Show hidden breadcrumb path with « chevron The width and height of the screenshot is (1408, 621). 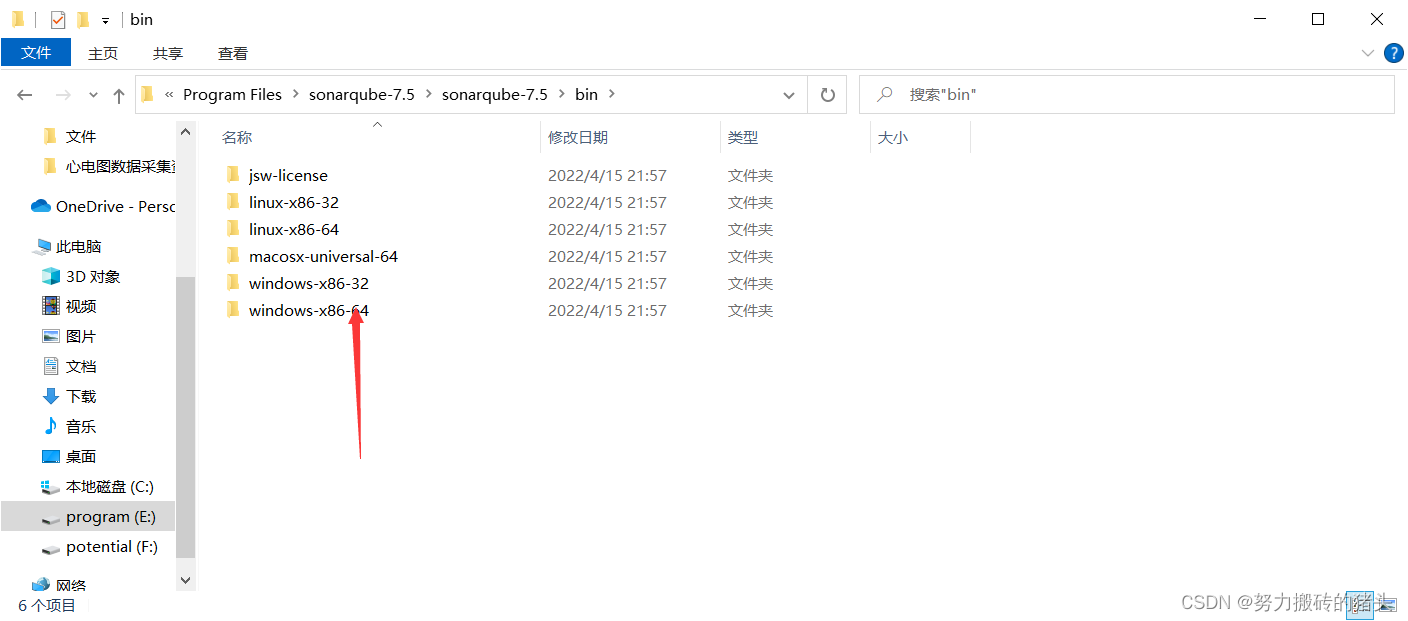tap(169, 95)
